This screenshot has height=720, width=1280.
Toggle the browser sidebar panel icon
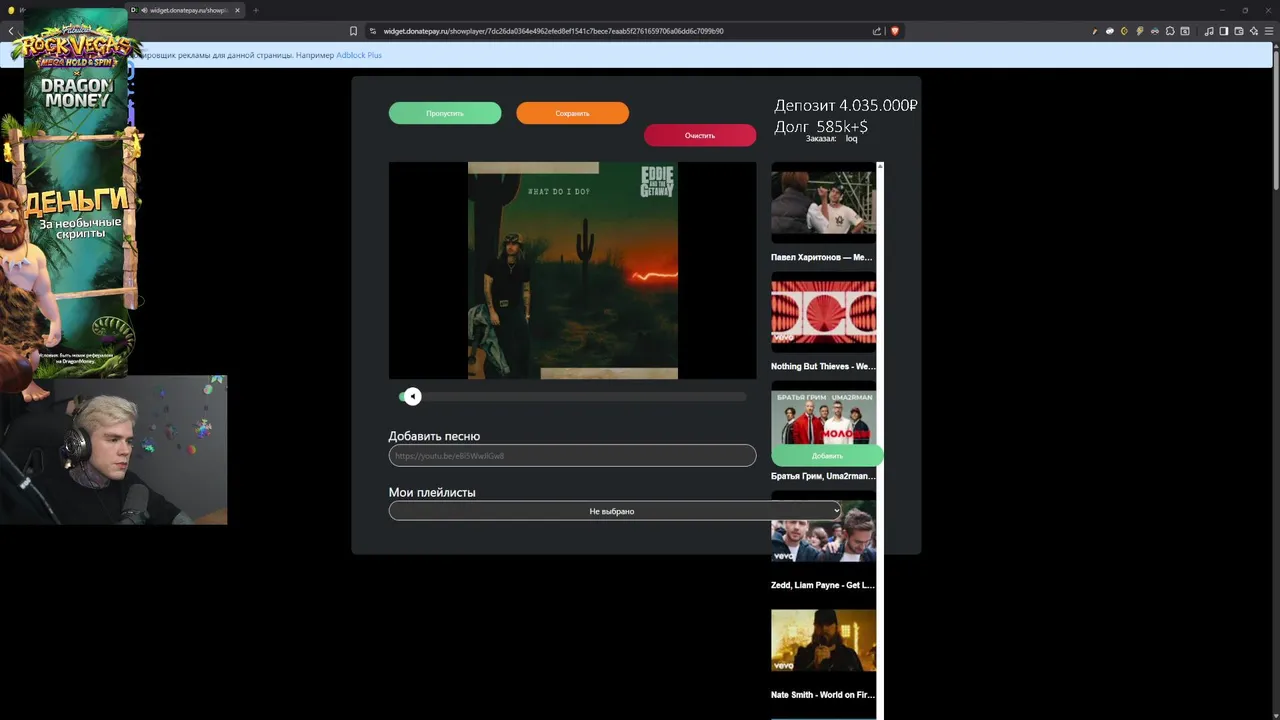click(x=1224, y=31)
